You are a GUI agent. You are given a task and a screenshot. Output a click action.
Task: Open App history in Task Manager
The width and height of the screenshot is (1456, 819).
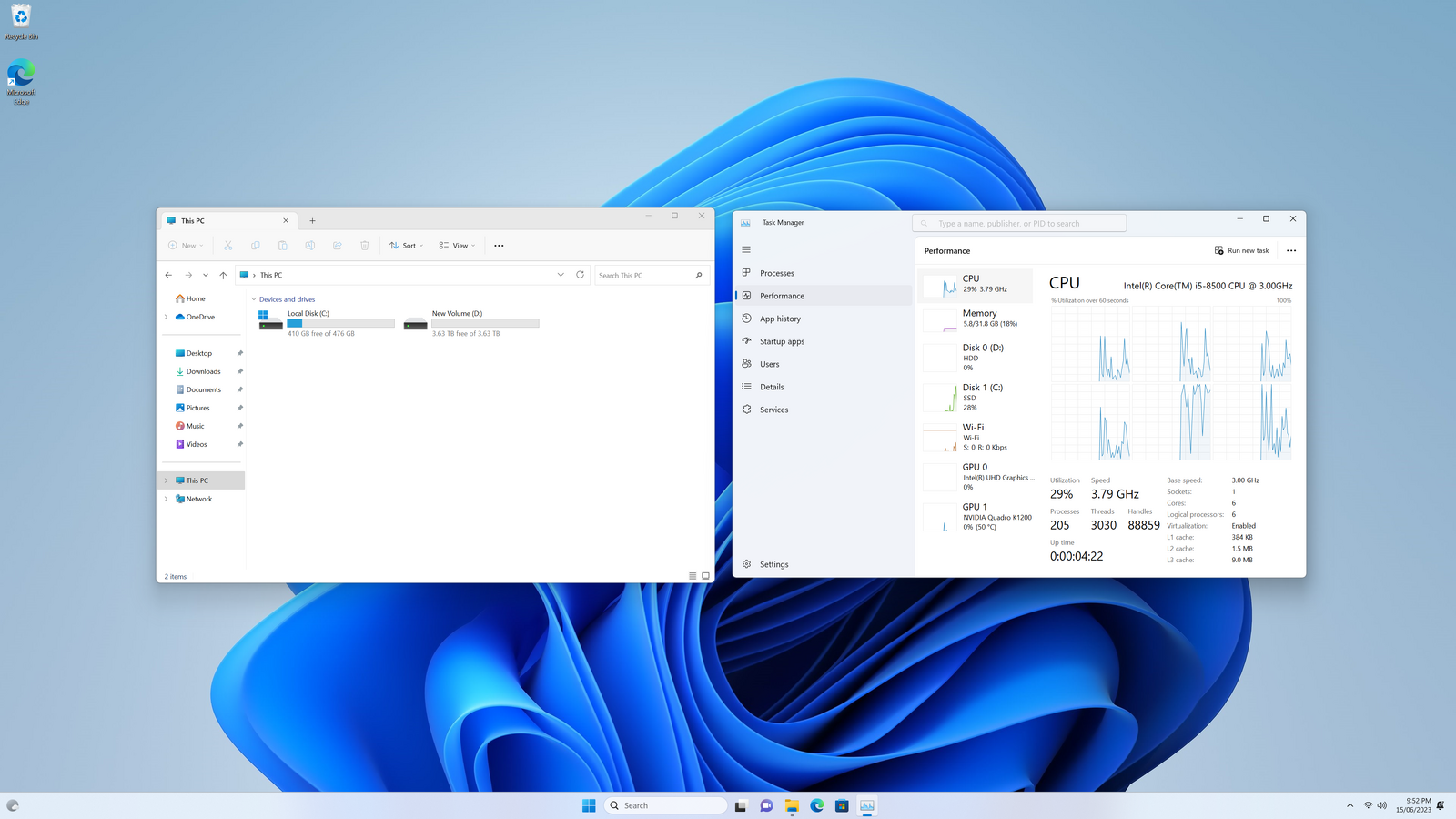pyautogui.click(x=780, y=318)
